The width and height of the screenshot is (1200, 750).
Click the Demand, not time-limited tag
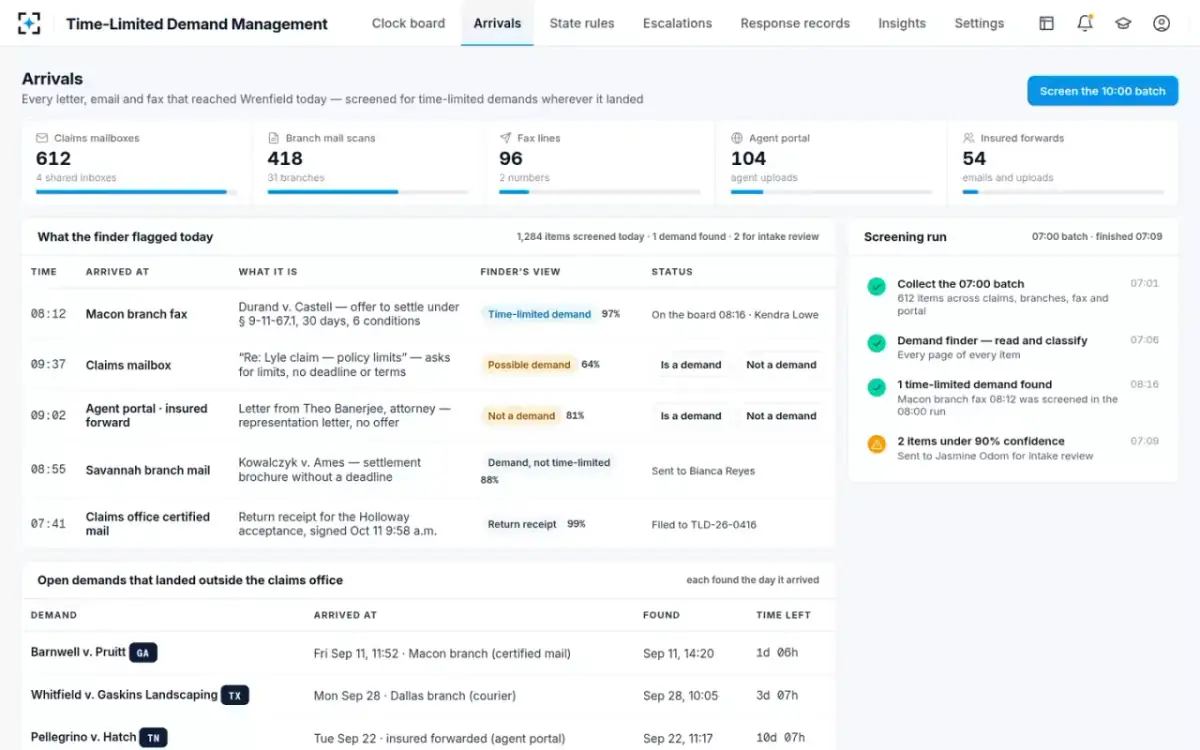[x=549, y=463]
